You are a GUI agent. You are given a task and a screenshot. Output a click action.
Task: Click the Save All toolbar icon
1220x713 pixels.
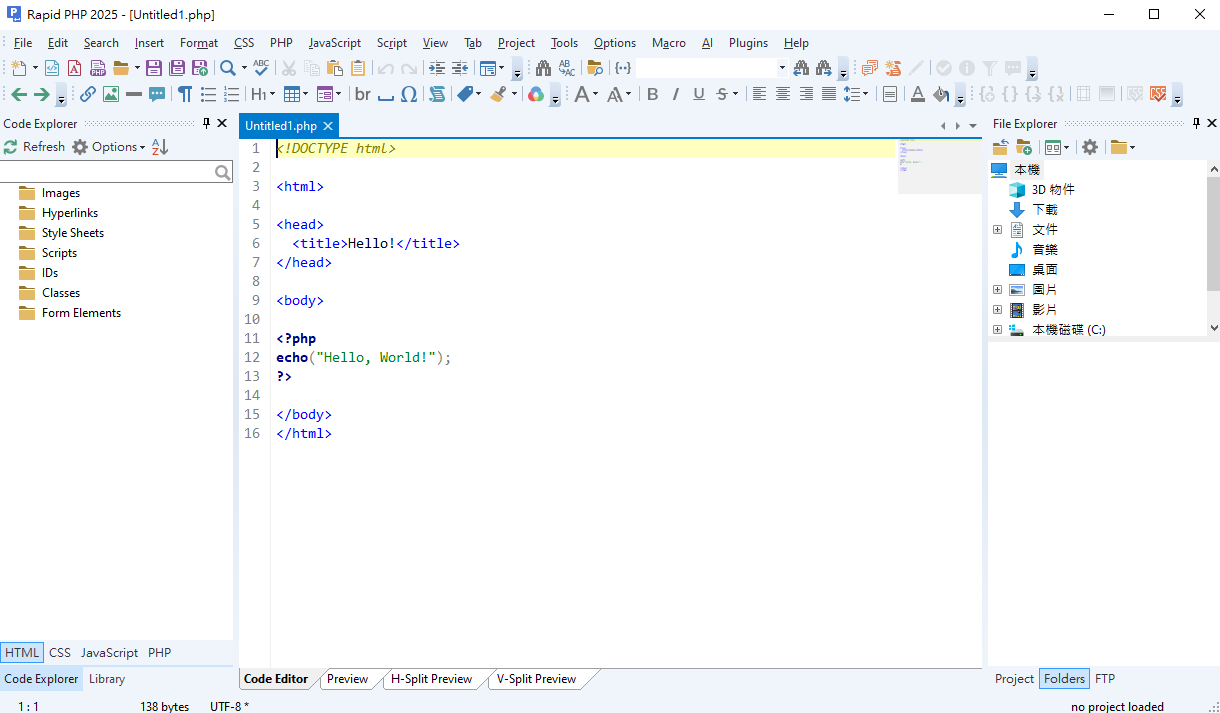[177, 68]
